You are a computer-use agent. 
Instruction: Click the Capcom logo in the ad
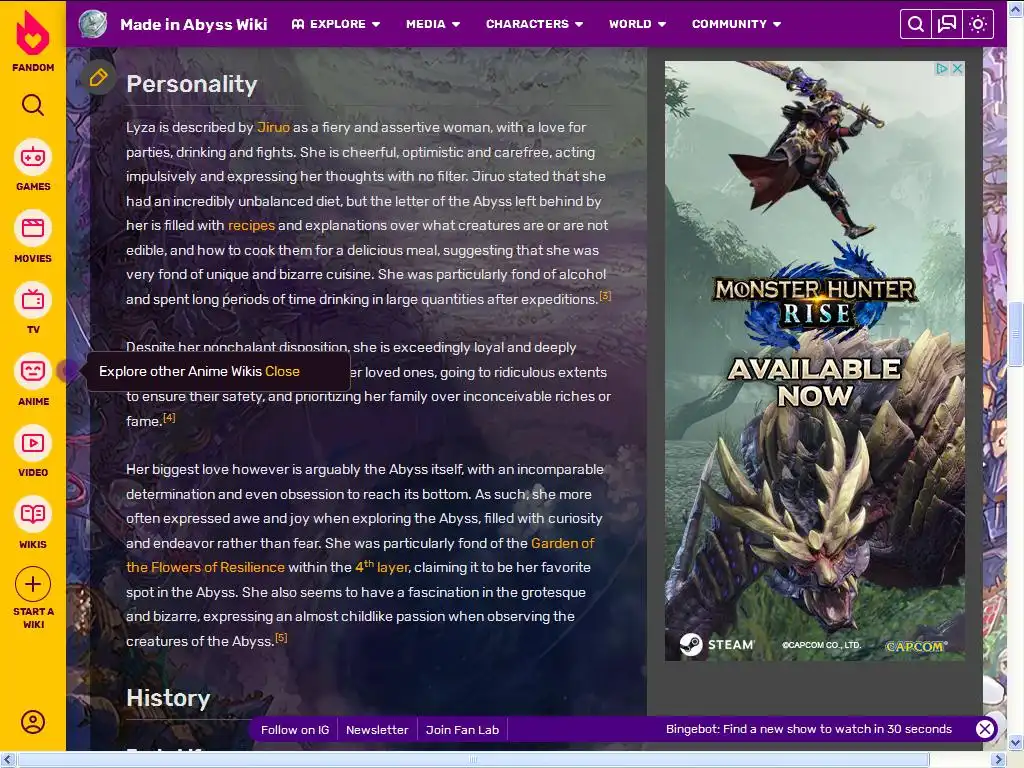pos(916,646)
